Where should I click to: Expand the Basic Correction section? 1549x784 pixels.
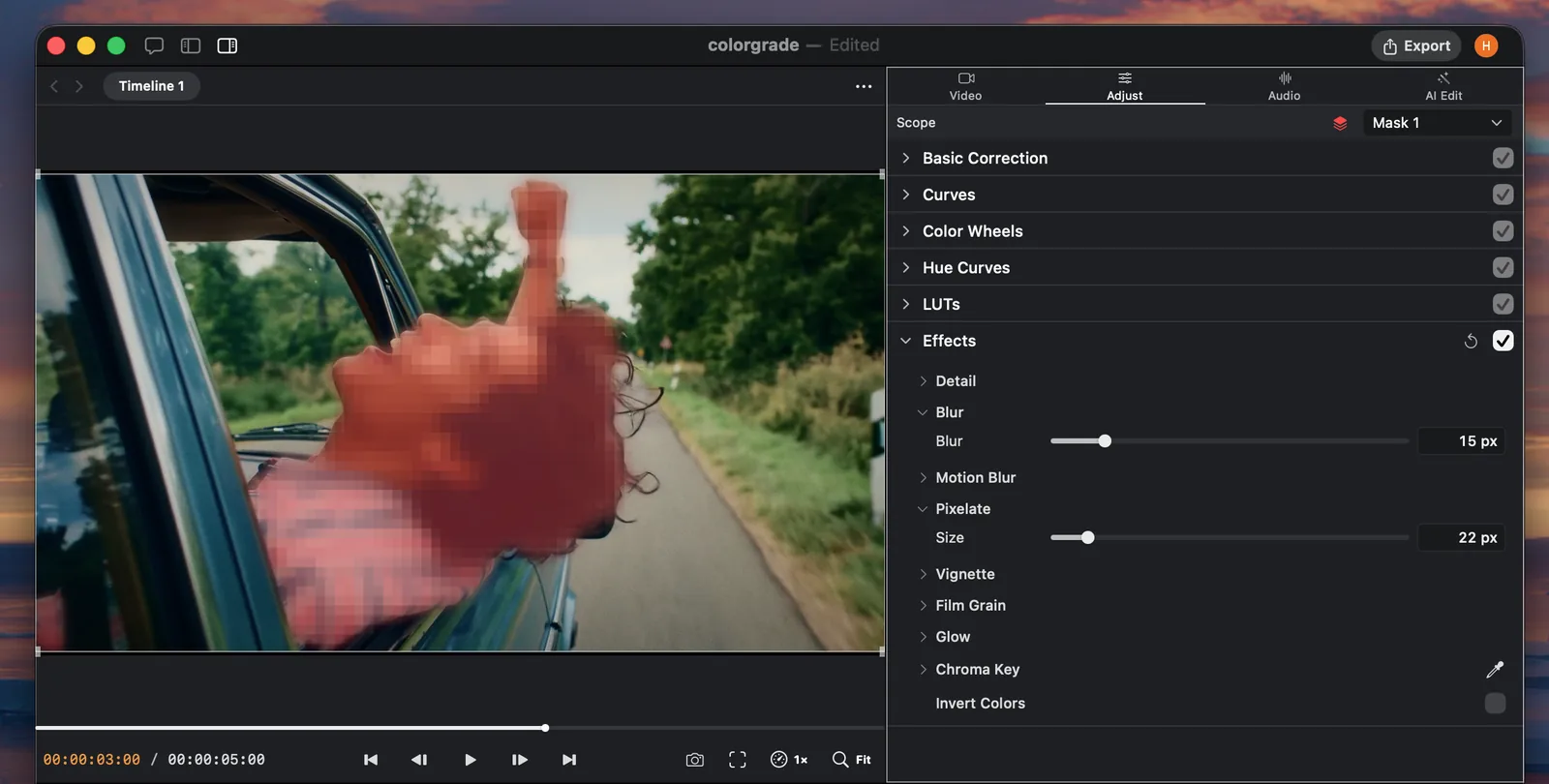click(x=905, y=158)
